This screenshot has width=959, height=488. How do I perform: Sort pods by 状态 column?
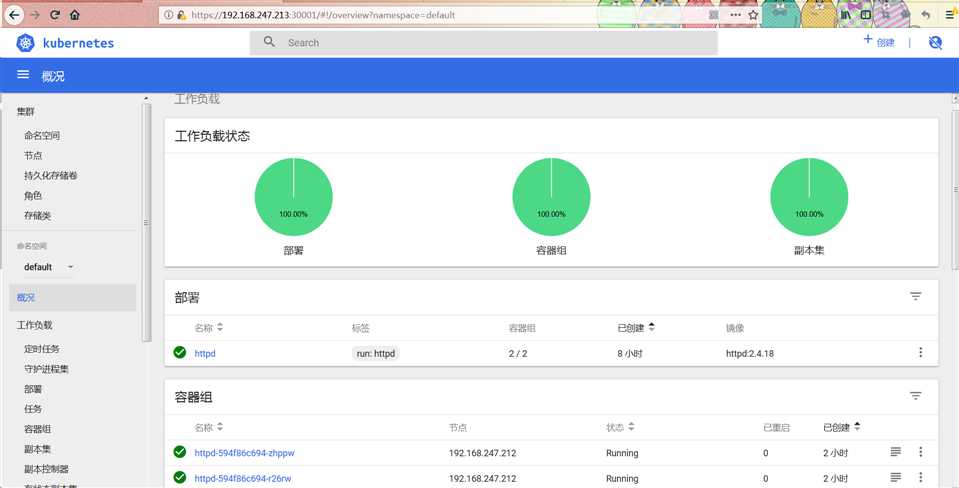coord(620,427)
